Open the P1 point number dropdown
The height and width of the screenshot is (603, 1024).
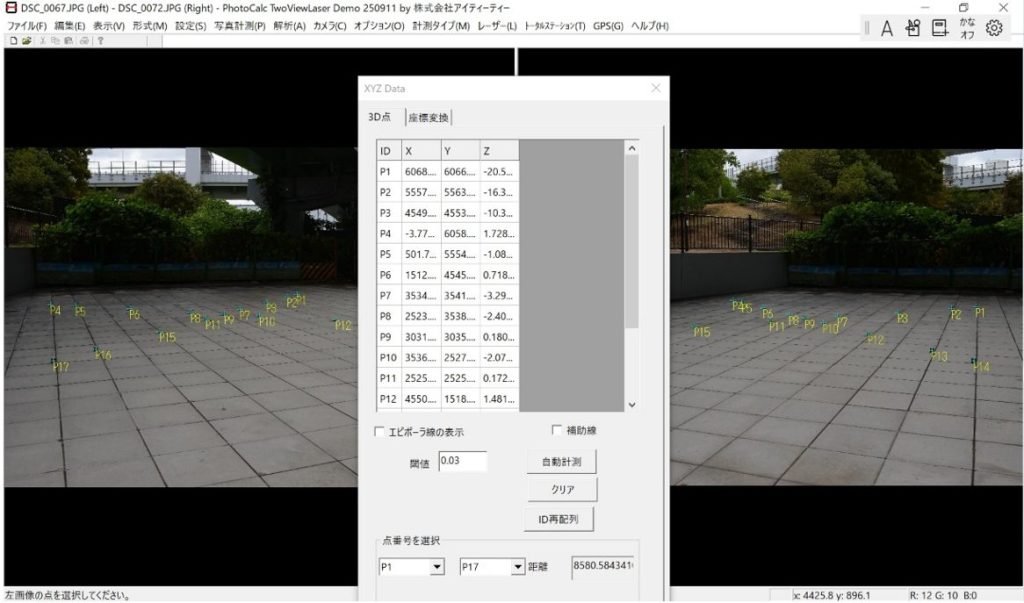point(437,566)
